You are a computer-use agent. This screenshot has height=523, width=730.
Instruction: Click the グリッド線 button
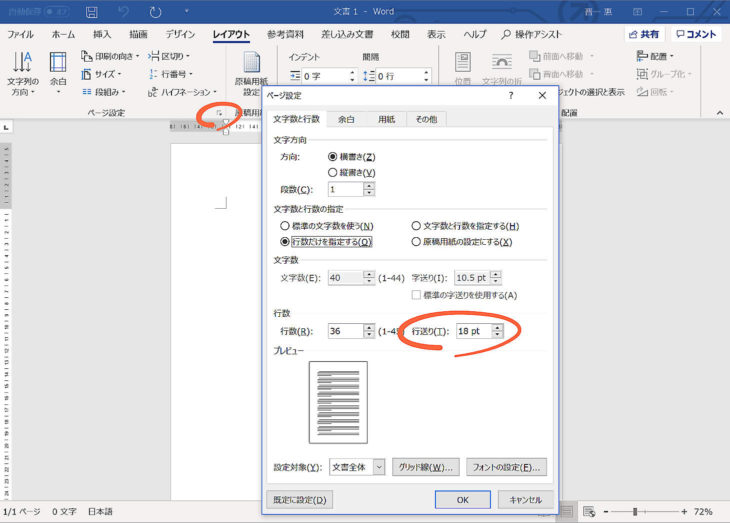click(x=425, y=467)
